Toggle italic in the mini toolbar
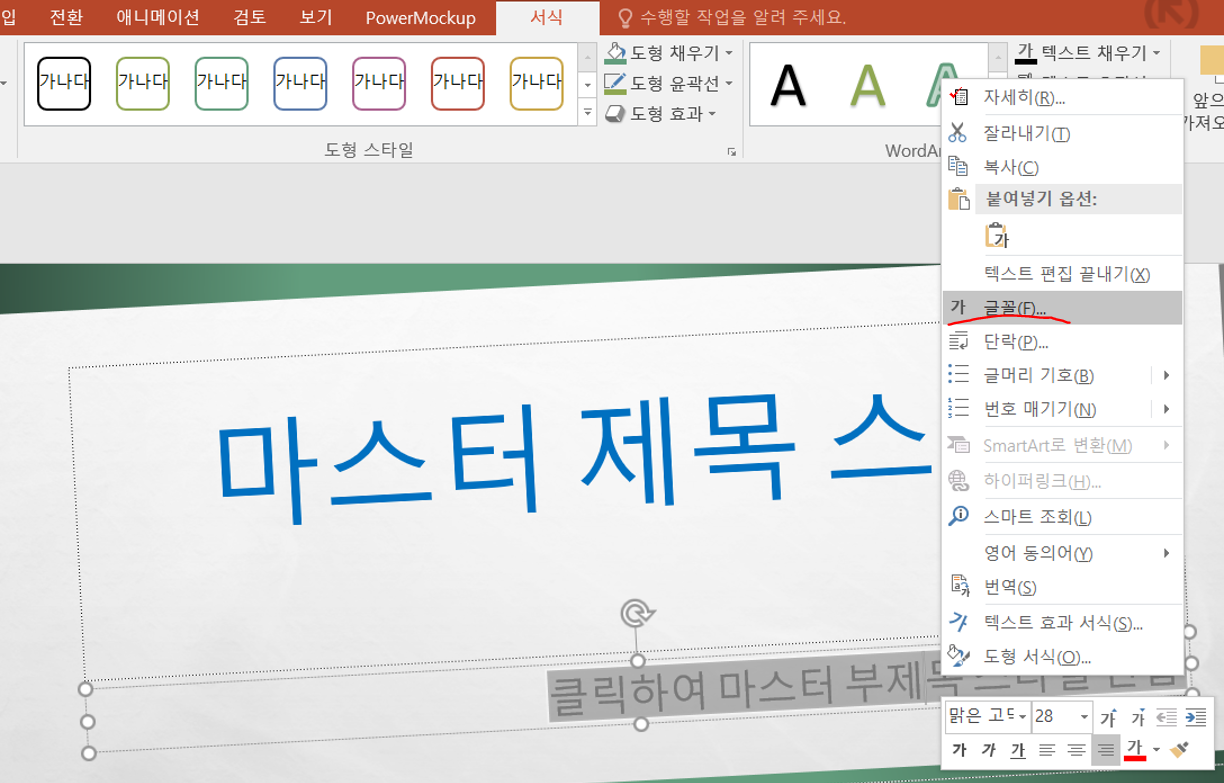1224x783 pixels. [x=988, y=749]
